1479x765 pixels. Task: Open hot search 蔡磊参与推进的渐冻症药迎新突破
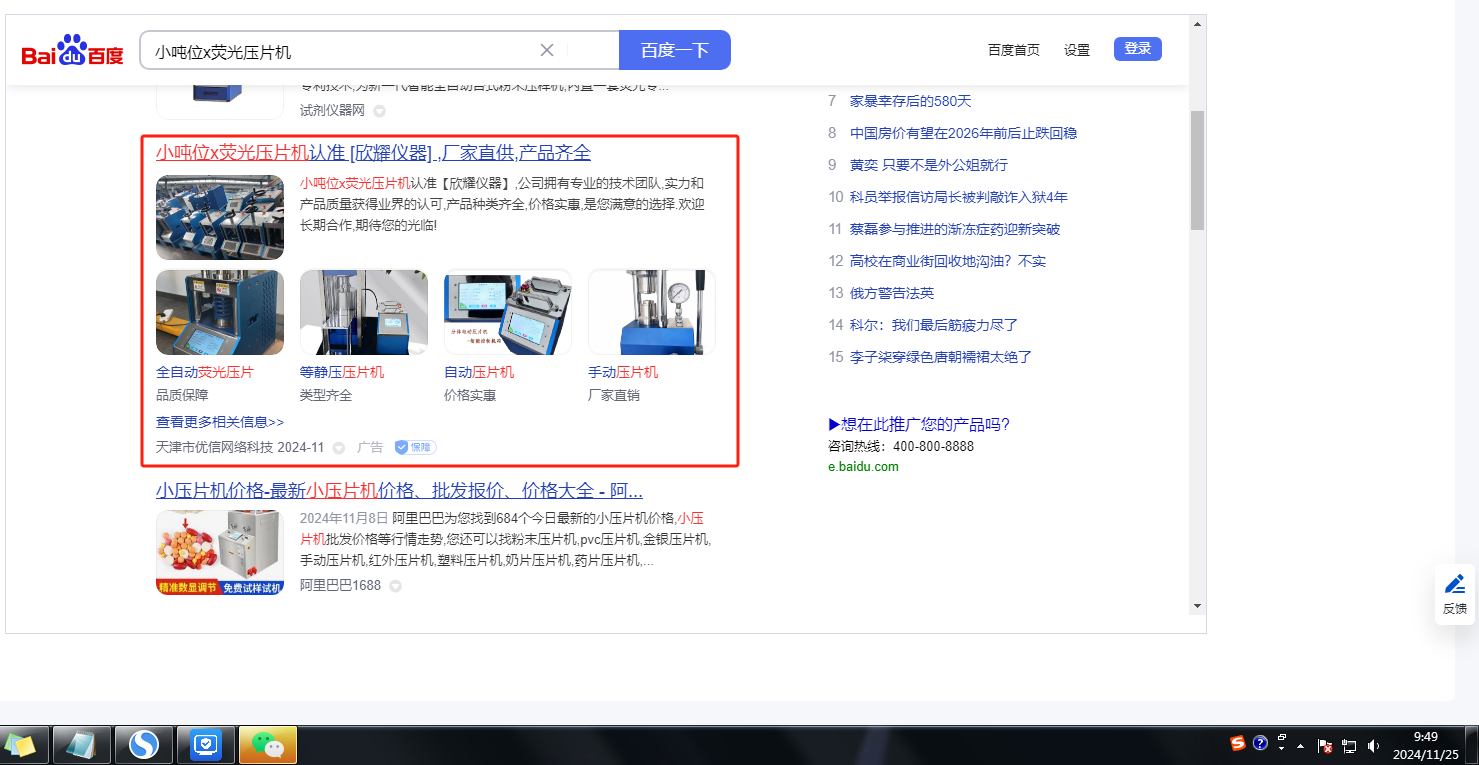tap(955, 229)
